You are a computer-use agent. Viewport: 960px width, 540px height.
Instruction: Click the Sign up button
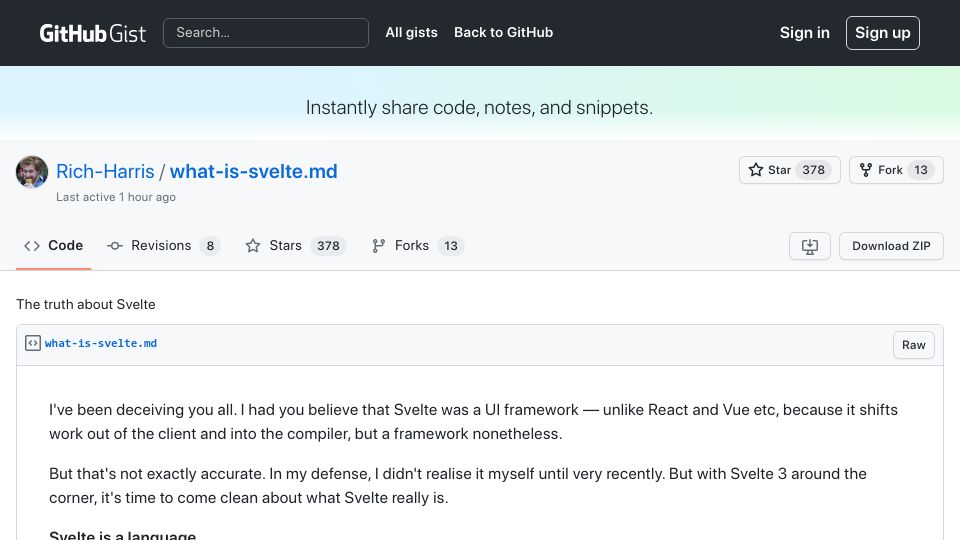point(882,33)
